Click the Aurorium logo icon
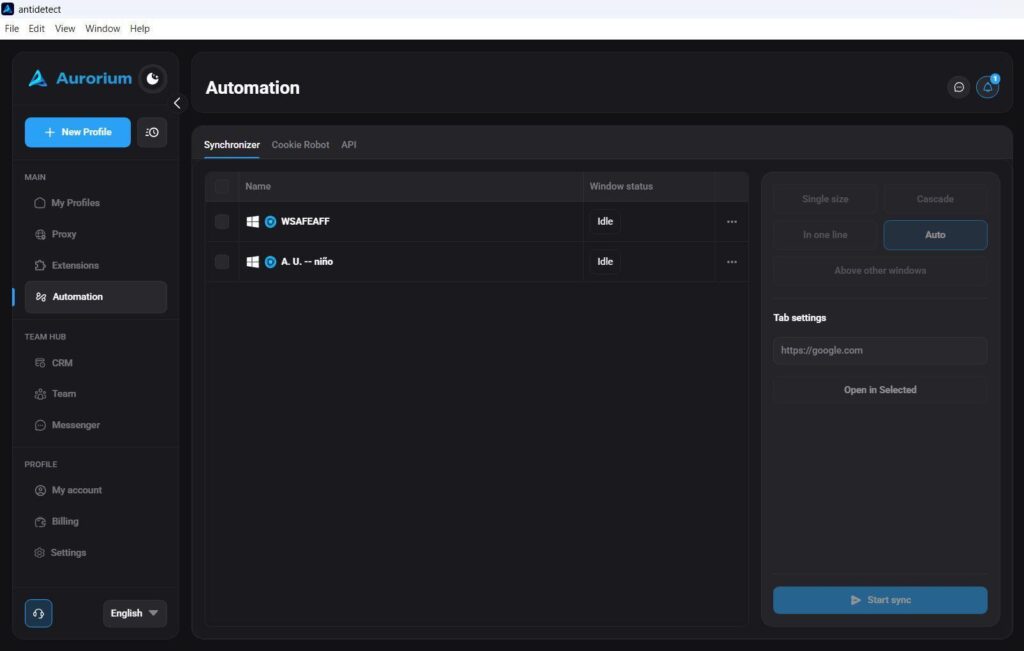The width and height of the screenshot is (1024, 651). (x=38, y=78)
